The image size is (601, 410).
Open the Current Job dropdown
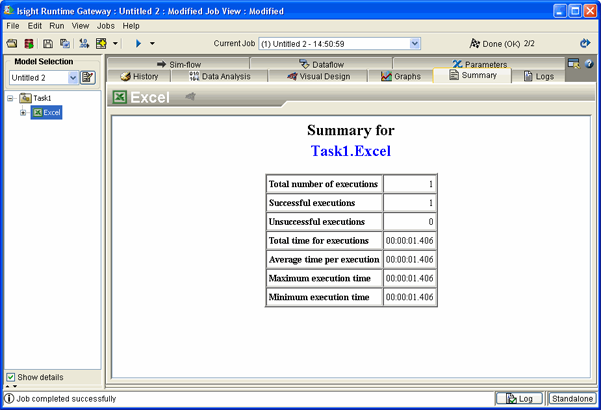click(x=415, y=44)
